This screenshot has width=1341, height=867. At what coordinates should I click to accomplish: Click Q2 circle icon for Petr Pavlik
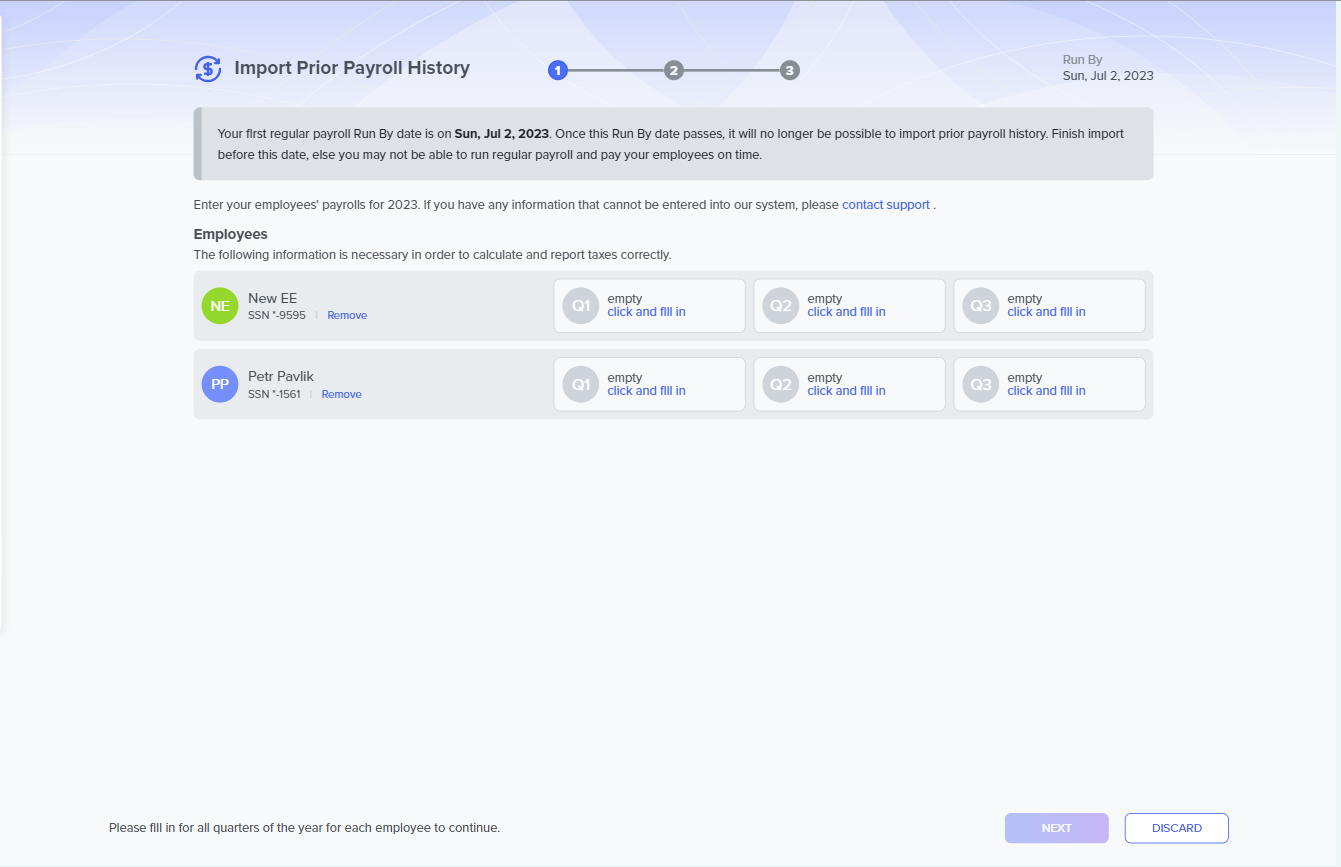[781, 385]
